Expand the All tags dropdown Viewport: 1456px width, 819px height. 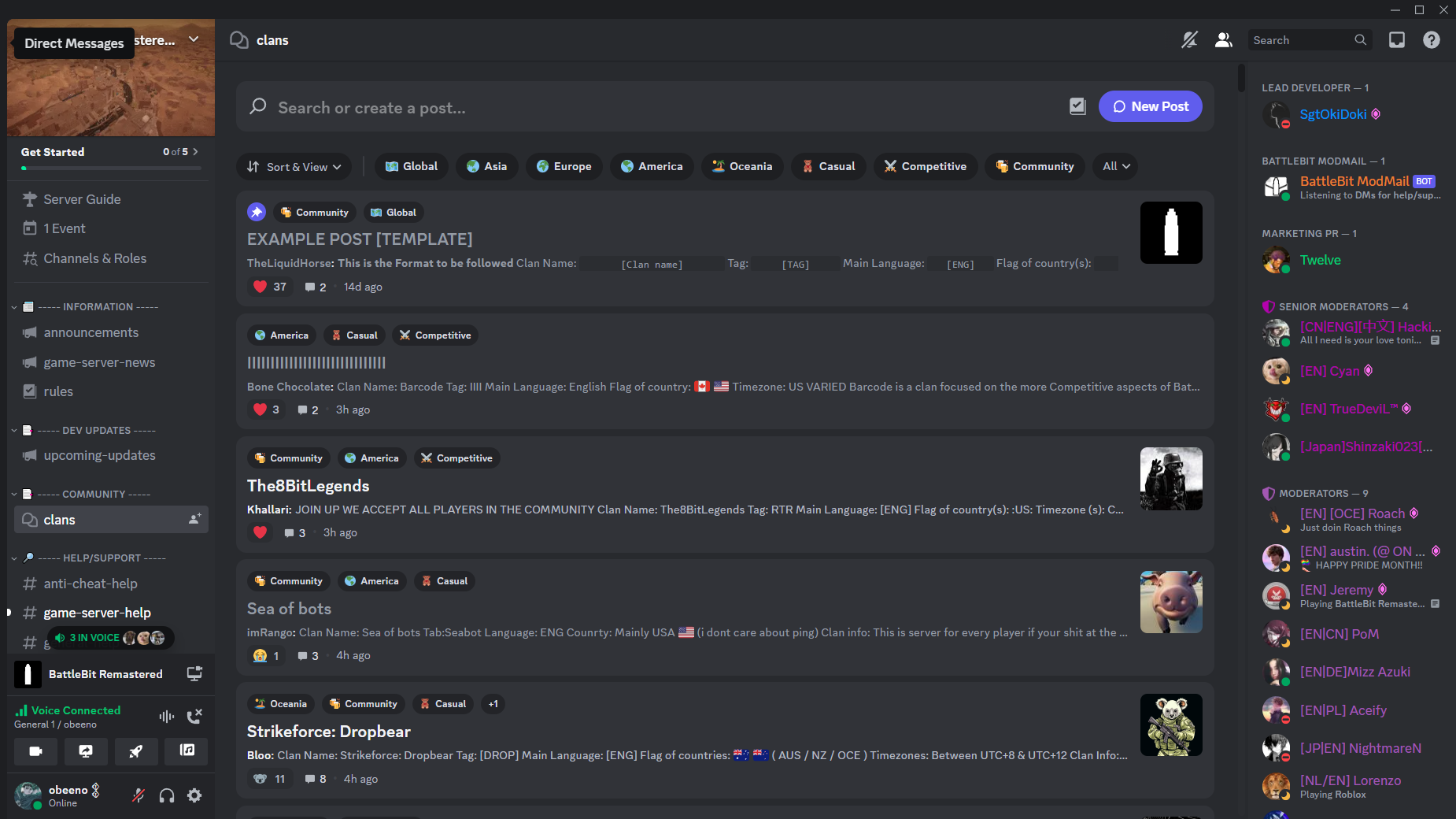pyautogui.click(x=1115, y=166)
